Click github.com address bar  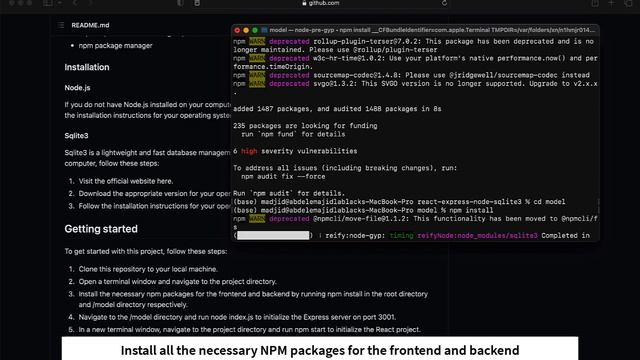320,3
